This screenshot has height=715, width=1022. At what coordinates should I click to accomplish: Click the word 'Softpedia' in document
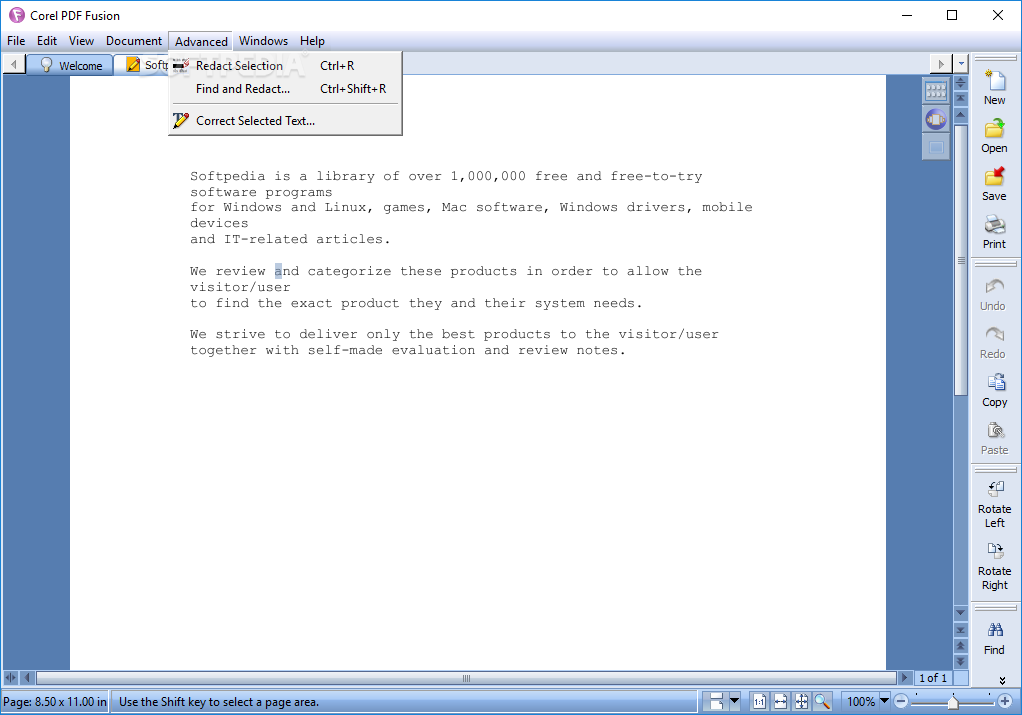click(x=227, y=177)
